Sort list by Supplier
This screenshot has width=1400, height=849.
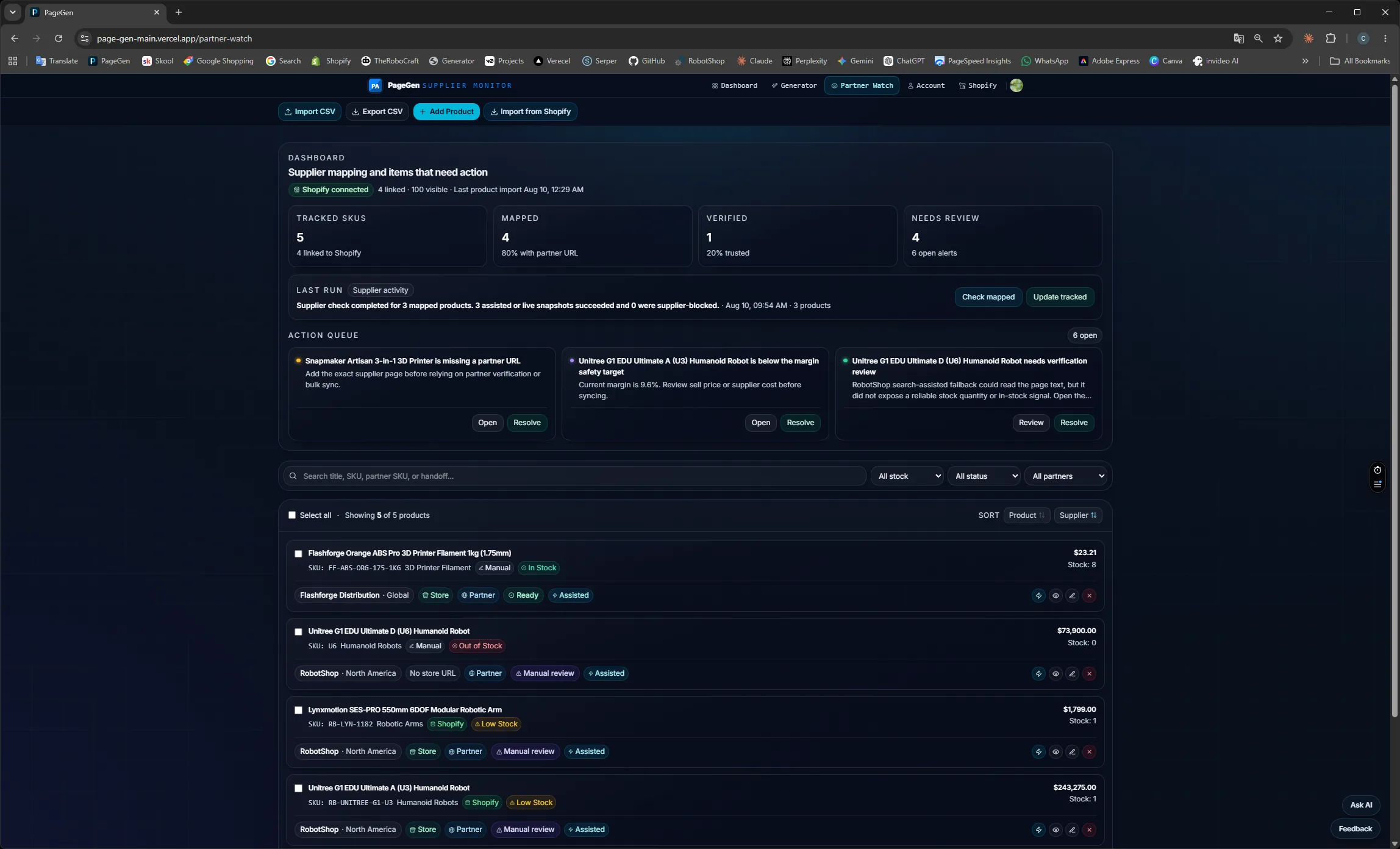pyautogui.click(x=1078, y=515)
